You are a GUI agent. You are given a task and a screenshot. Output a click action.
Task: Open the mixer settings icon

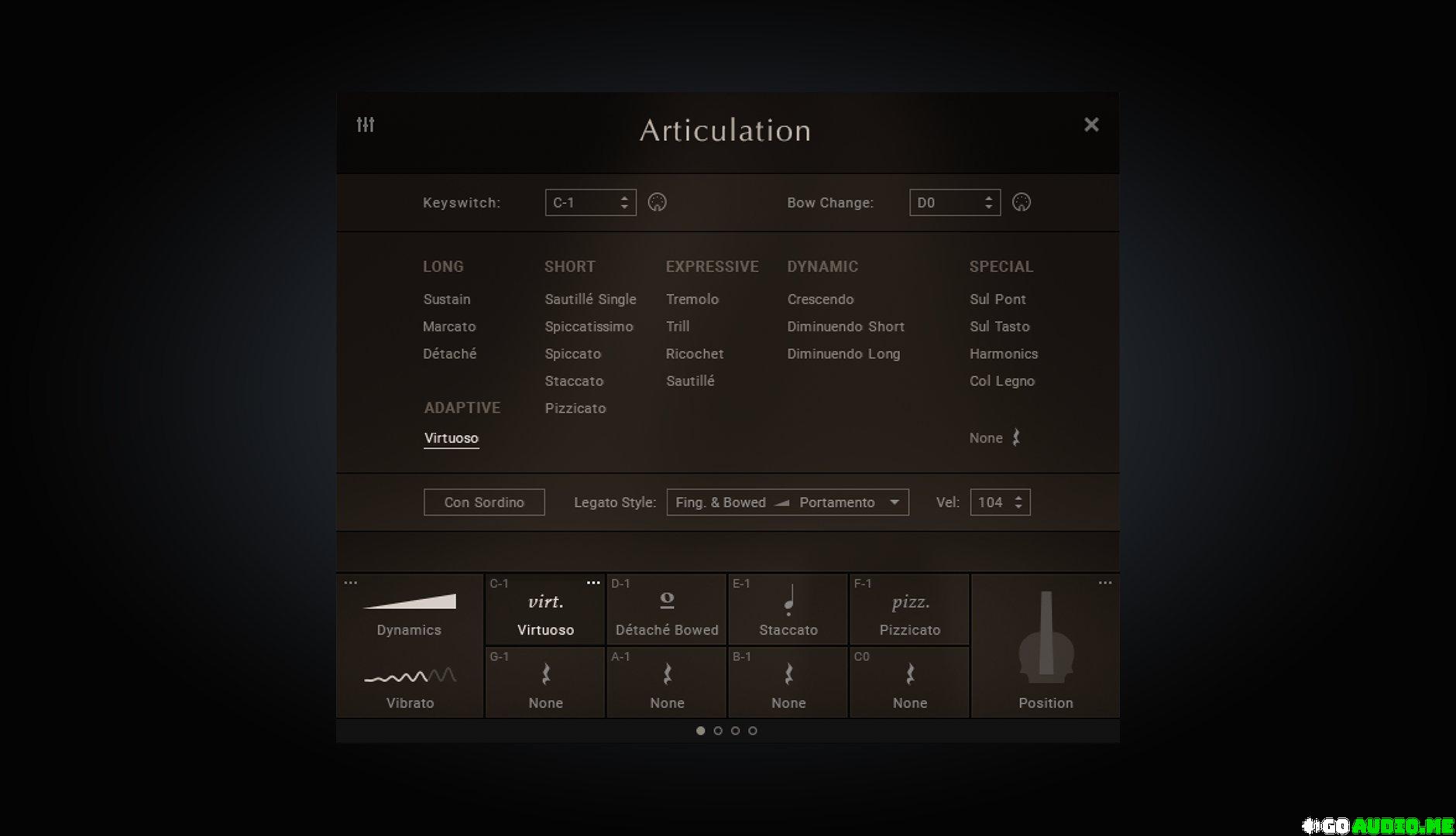[366, 125]
